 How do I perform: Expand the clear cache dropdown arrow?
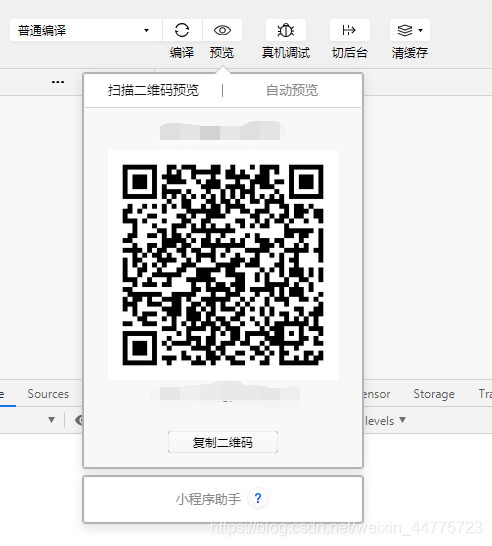click(x=421, y=30)
